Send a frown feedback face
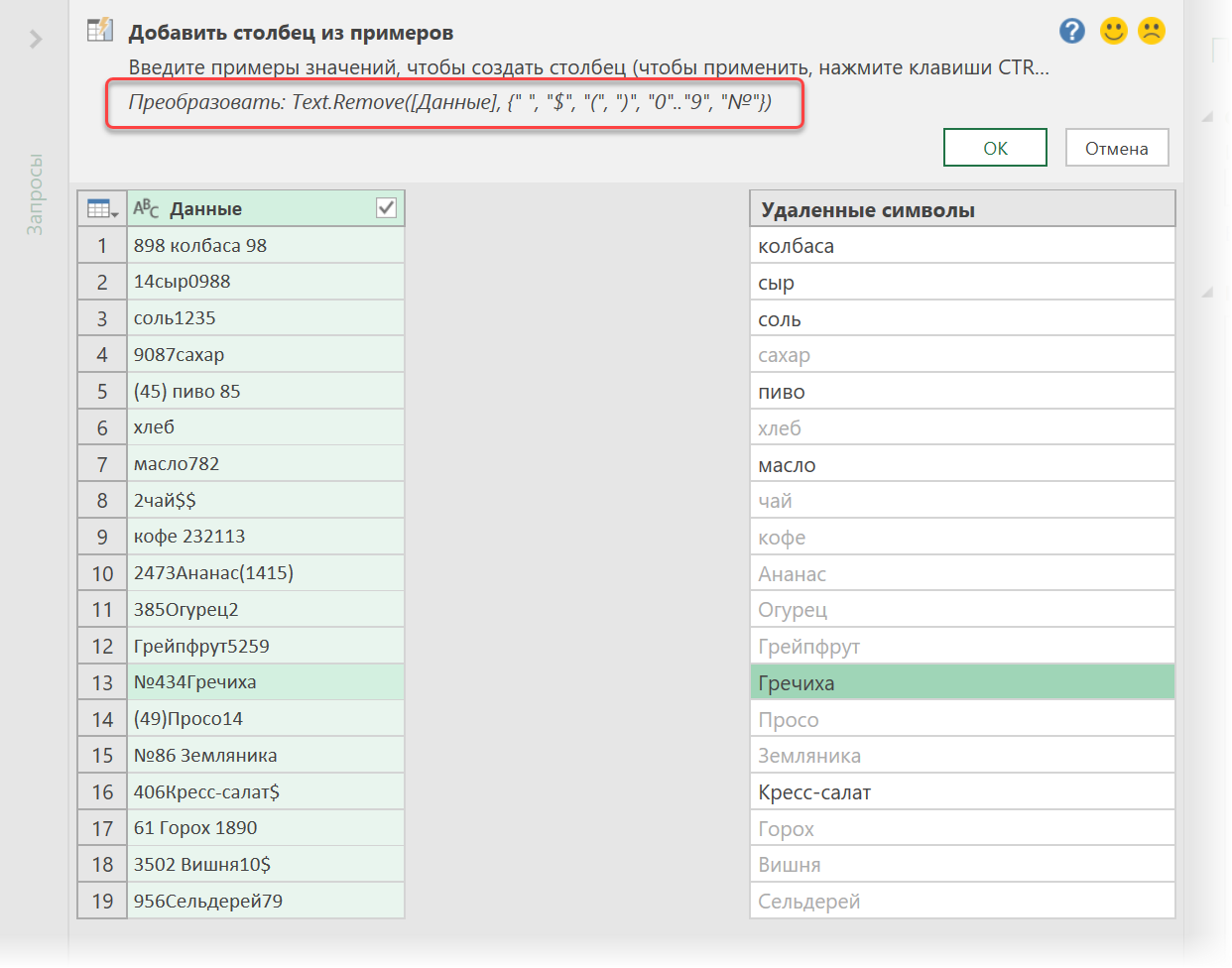The width and height of the screenshot is (1232, 968). click(x=1152, y=32)
